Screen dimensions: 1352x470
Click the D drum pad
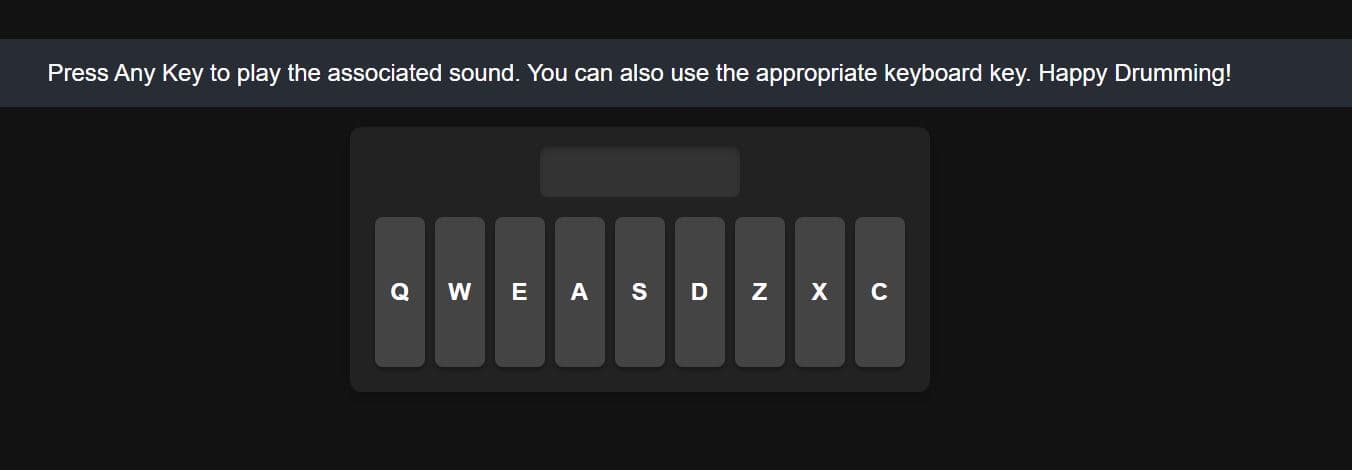(x=700, y=292)
